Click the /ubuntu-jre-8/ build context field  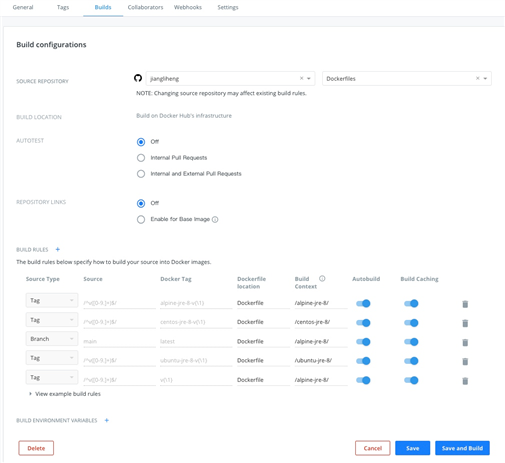click(321, 361)
